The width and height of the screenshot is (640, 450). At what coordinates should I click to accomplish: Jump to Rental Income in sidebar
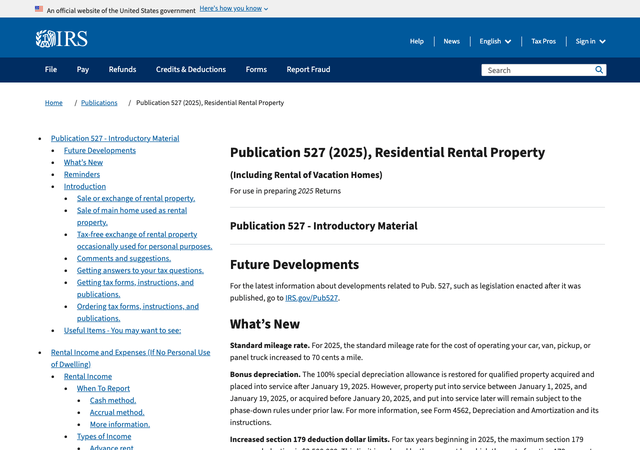tap(88, 376)
